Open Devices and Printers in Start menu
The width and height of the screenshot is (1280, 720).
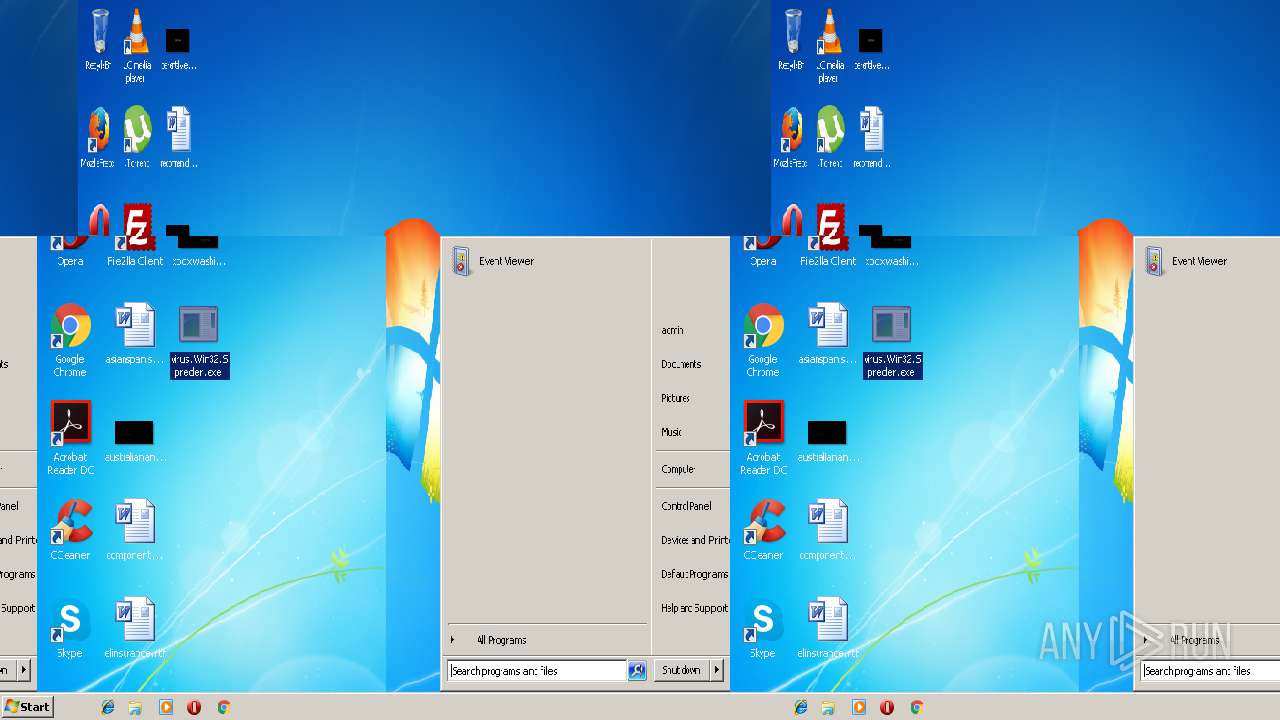pos(695,540)
